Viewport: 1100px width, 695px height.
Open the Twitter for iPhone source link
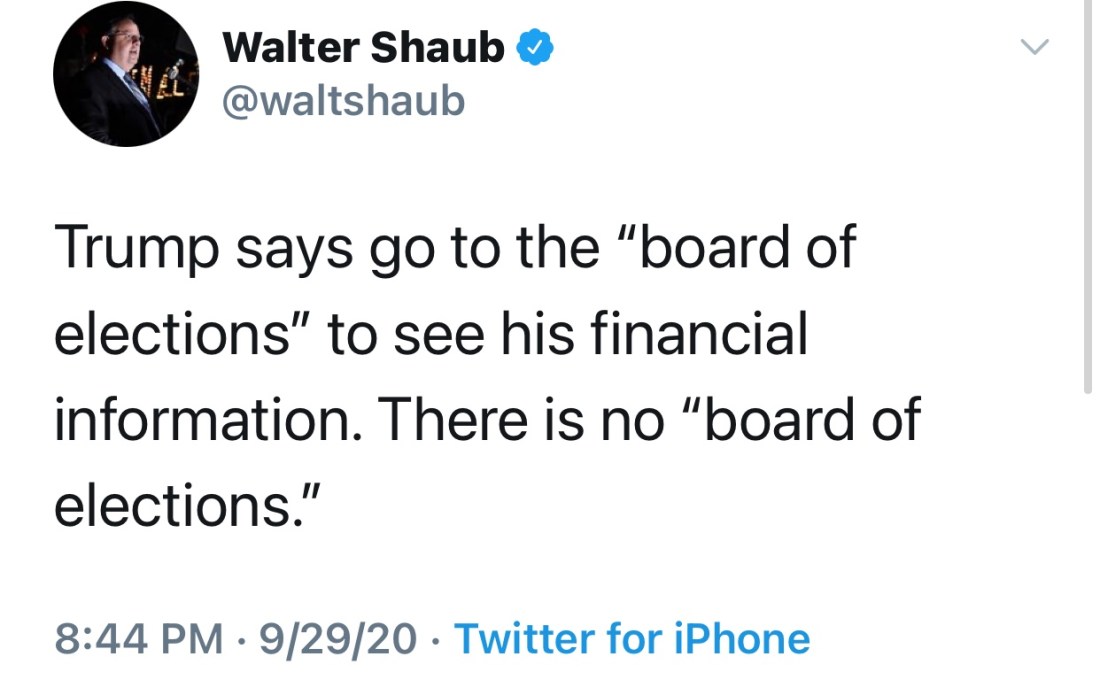point(632,638)
